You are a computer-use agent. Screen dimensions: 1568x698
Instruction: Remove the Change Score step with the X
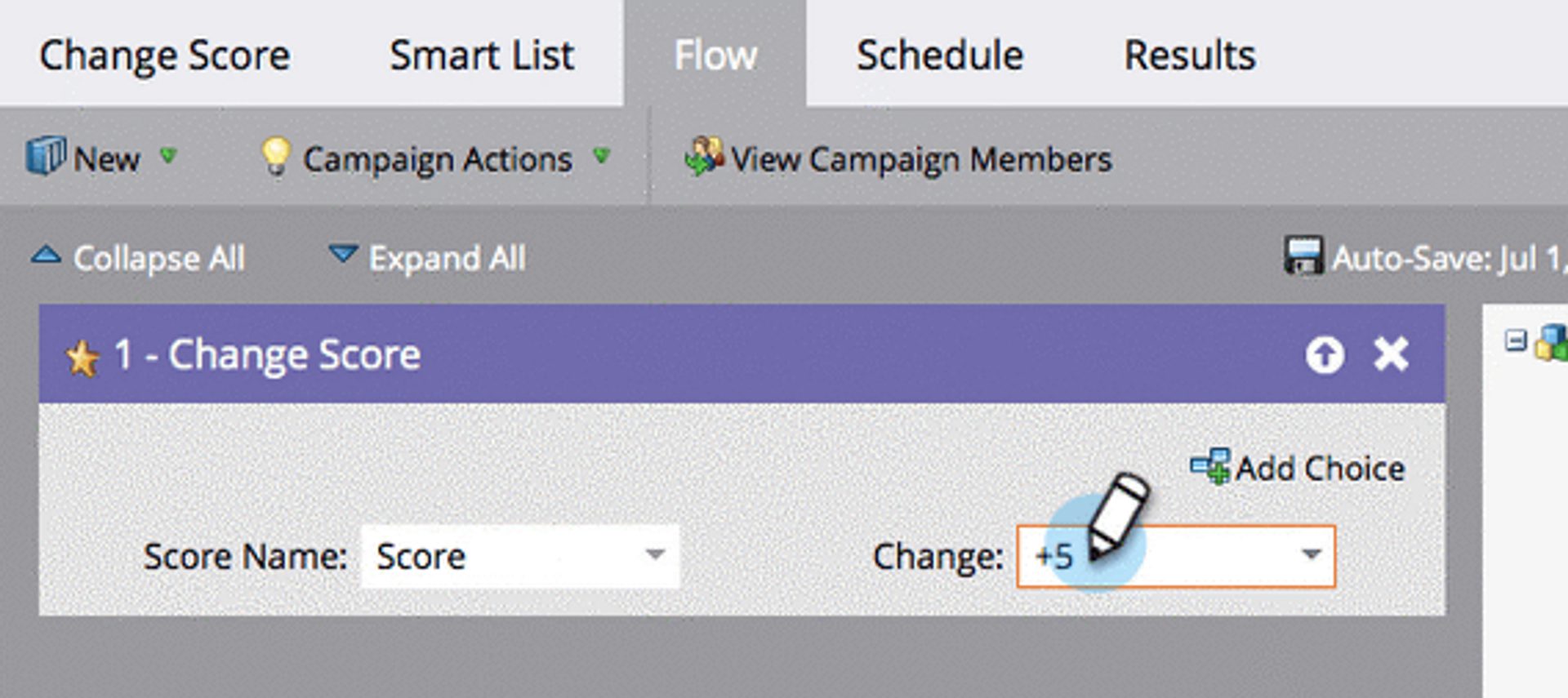point(1390,354)
